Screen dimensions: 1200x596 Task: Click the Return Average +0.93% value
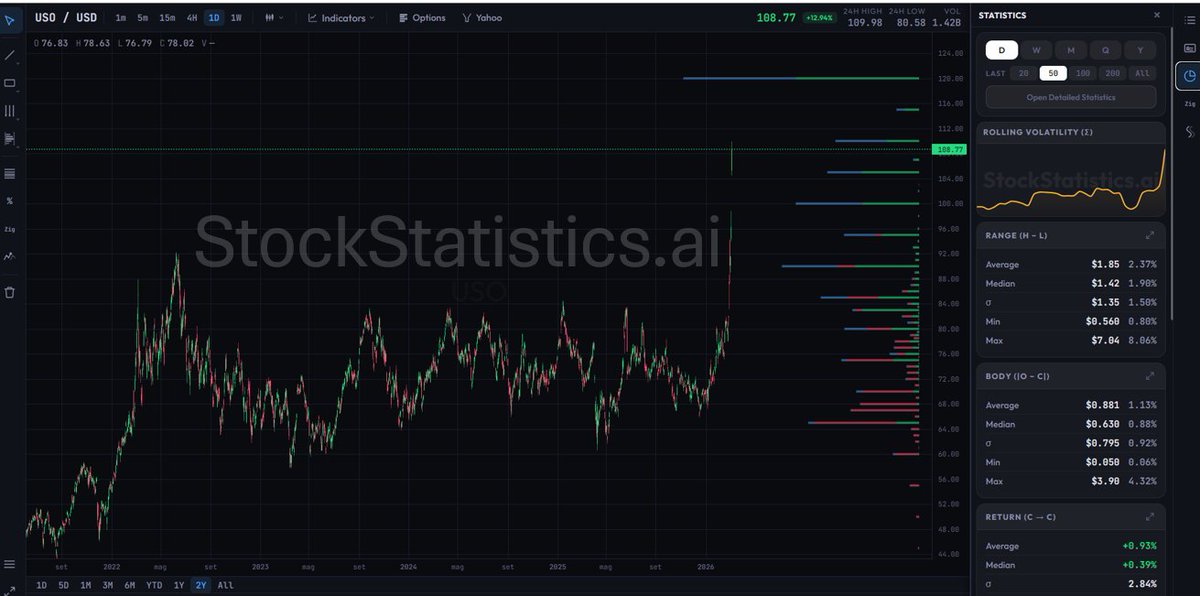pyautogui.click(x=1138, y=546)
